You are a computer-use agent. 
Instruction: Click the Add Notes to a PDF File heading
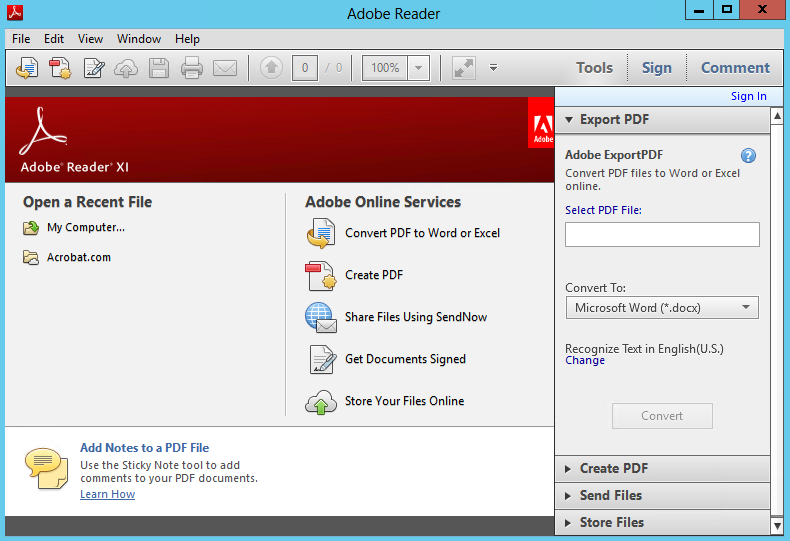coord(145,448)
